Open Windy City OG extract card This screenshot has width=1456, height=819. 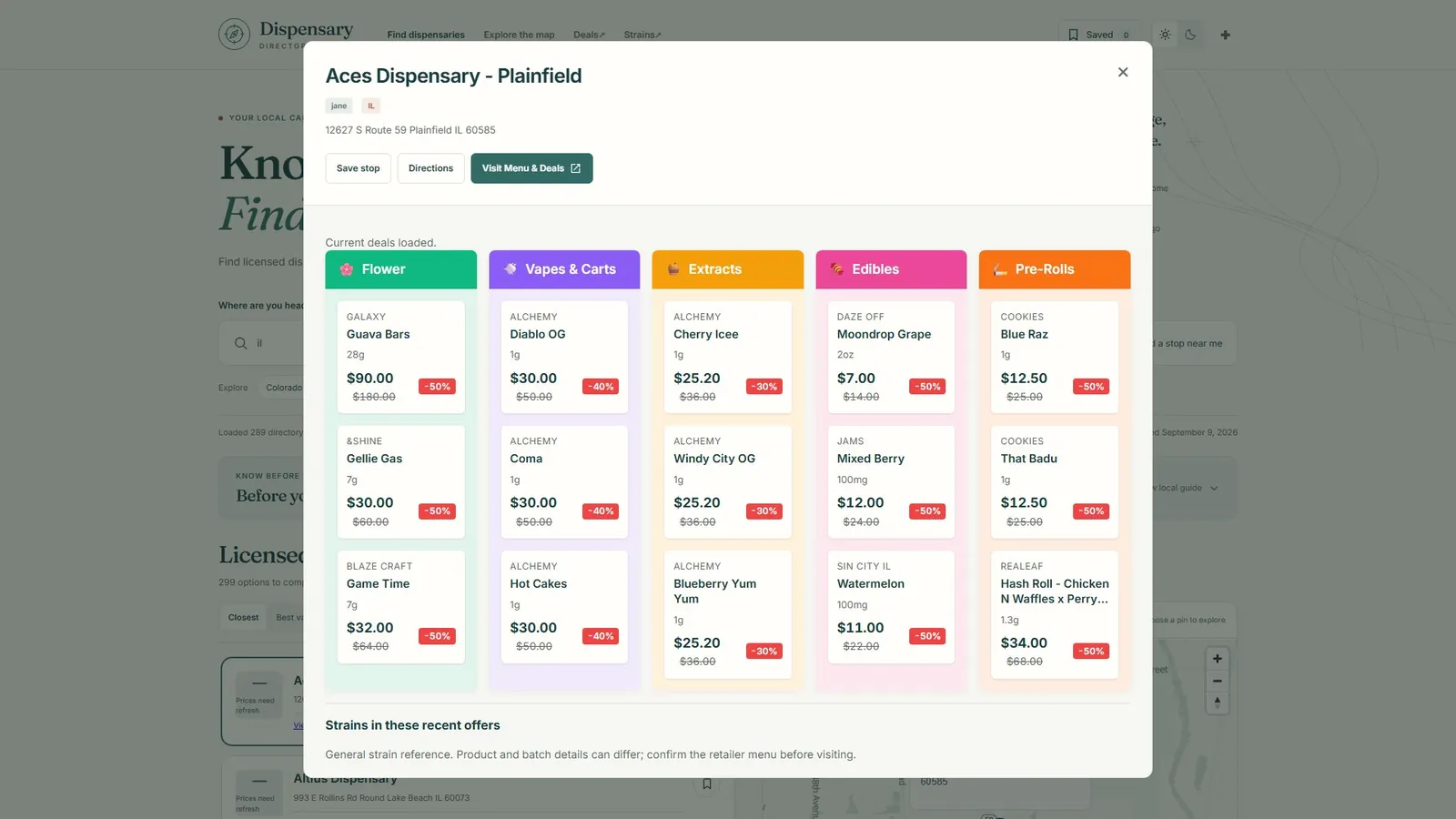728,481
